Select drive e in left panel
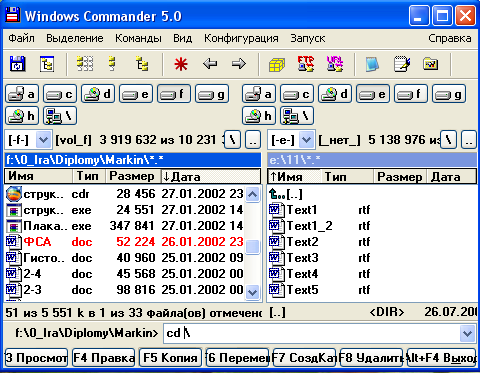The image size is (480, 373). 136,94
